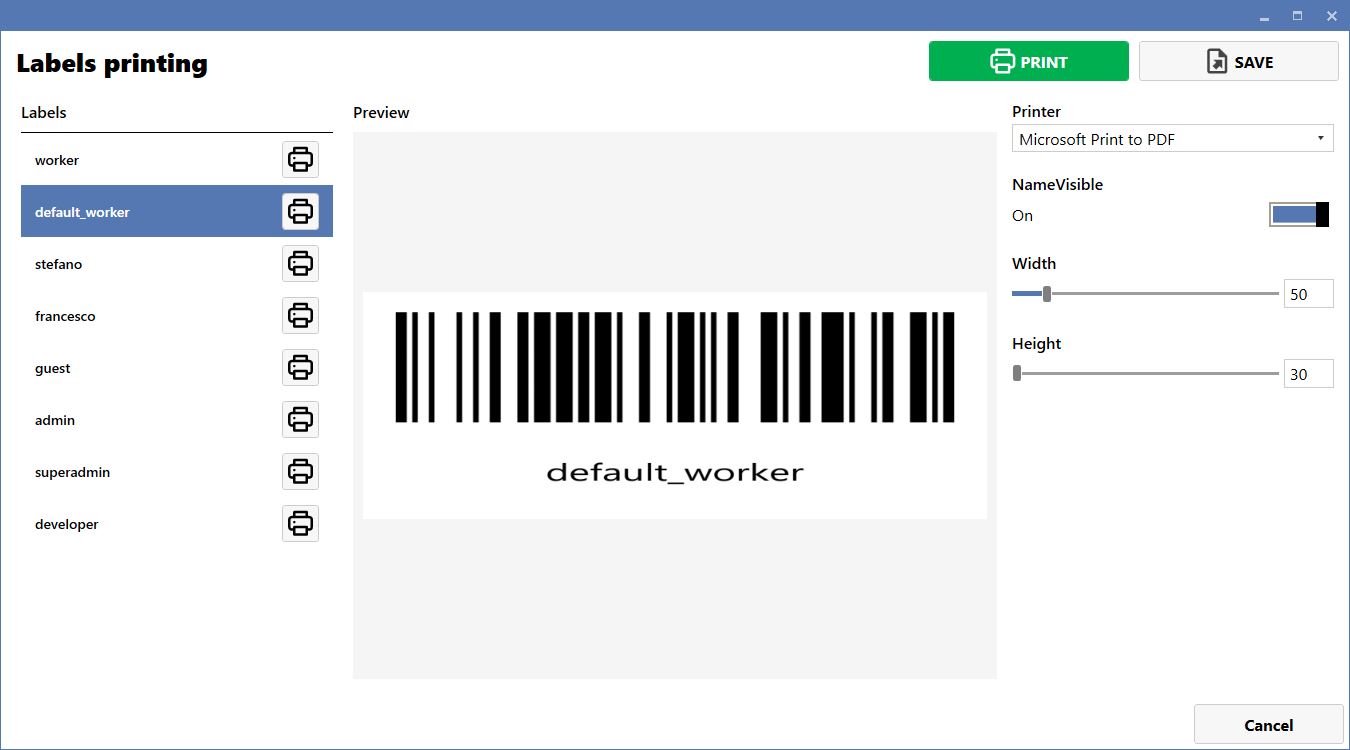1350x750 pixels.
Task: Select the stefano label in list
Action: pos(177,264)
